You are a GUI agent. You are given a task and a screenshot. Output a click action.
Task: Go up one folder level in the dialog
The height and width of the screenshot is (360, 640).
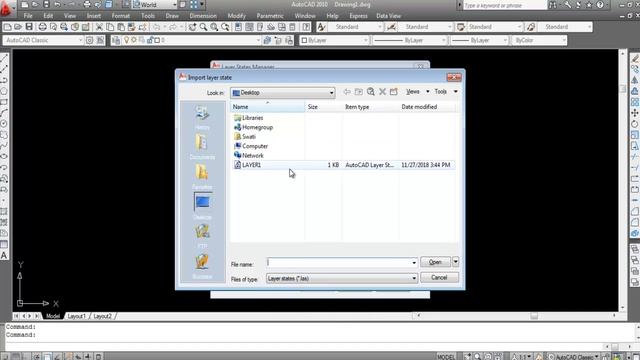coord(358,92)
